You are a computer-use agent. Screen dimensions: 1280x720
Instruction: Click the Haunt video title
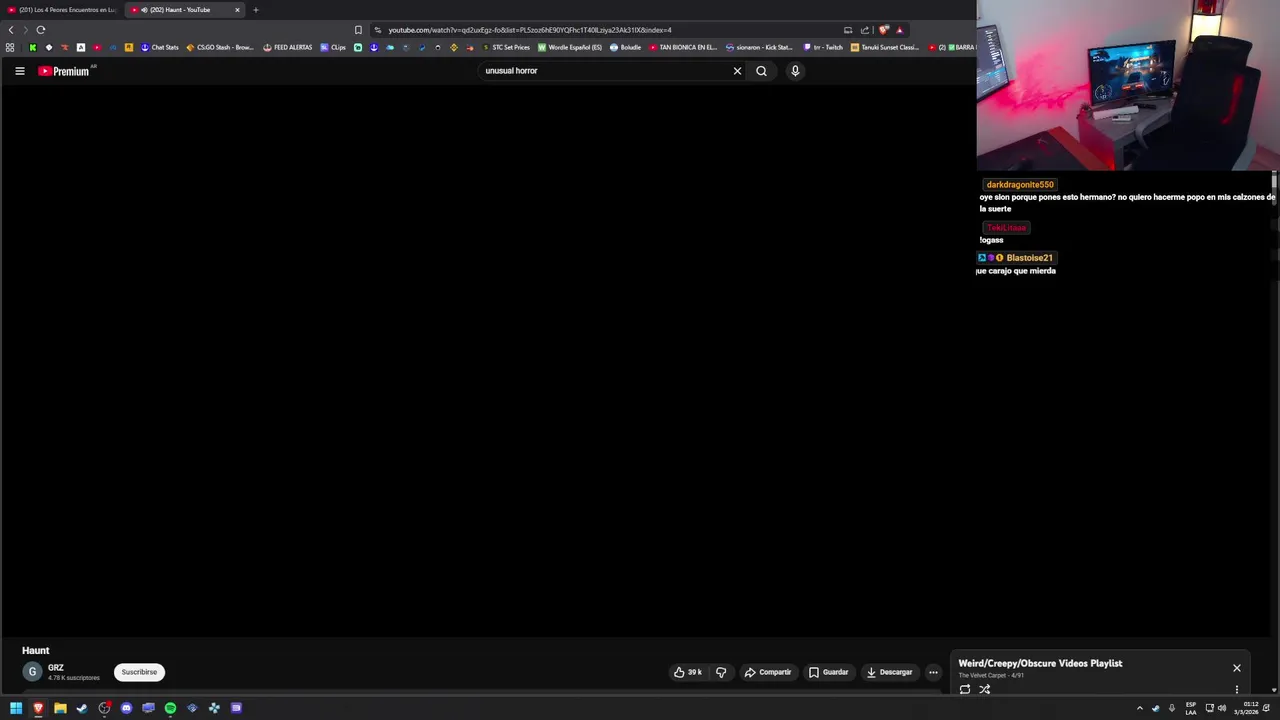(35, 650)
